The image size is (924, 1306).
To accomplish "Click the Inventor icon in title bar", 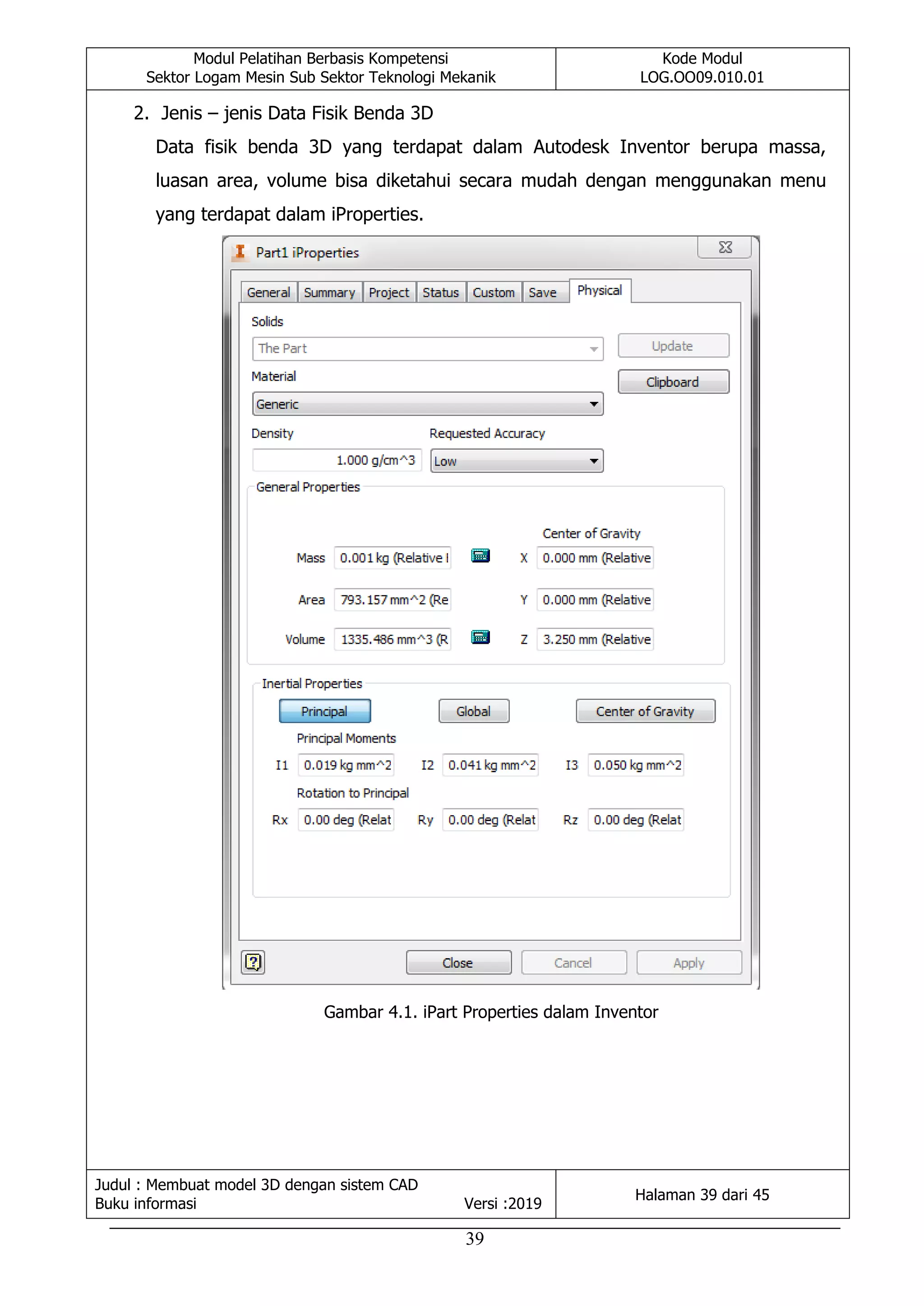I will point(240,252).
